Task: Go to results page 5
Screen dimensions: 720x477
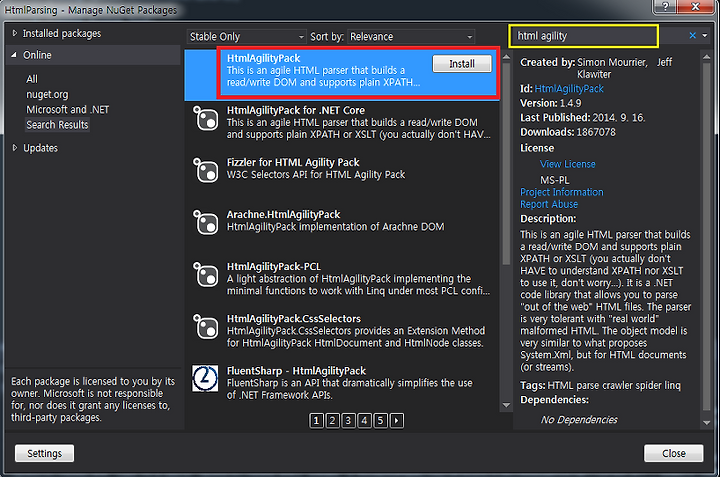Action: pos(381,420)
